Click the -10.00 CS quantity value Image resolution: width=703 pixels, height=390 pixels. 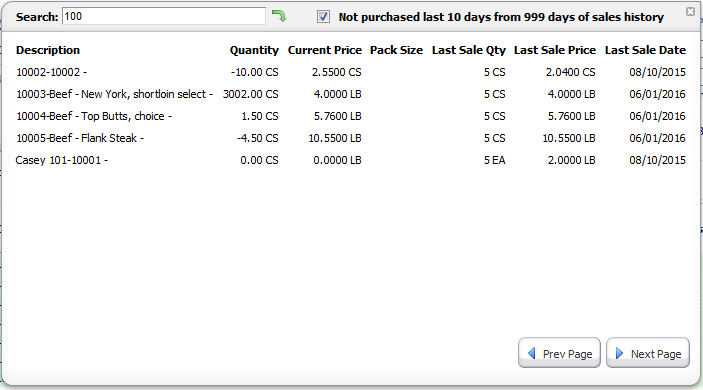254,72
